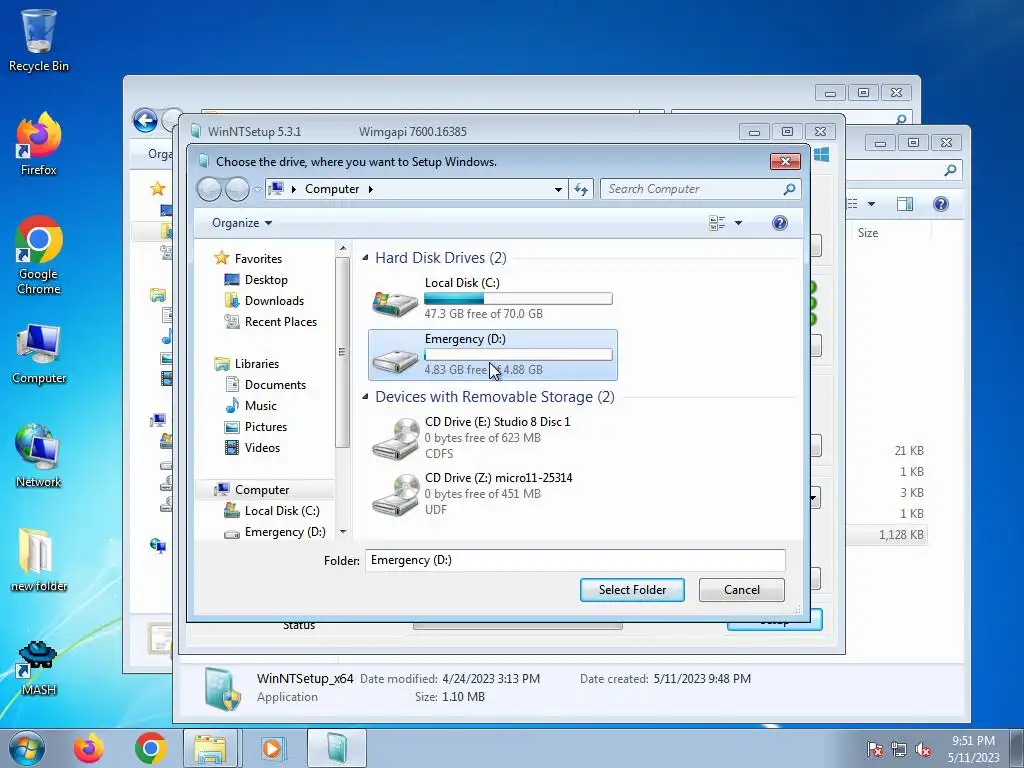The image size is (1024, 768).
Task: Collapse Devices with Removable Storage group
Action: [365, 397]
